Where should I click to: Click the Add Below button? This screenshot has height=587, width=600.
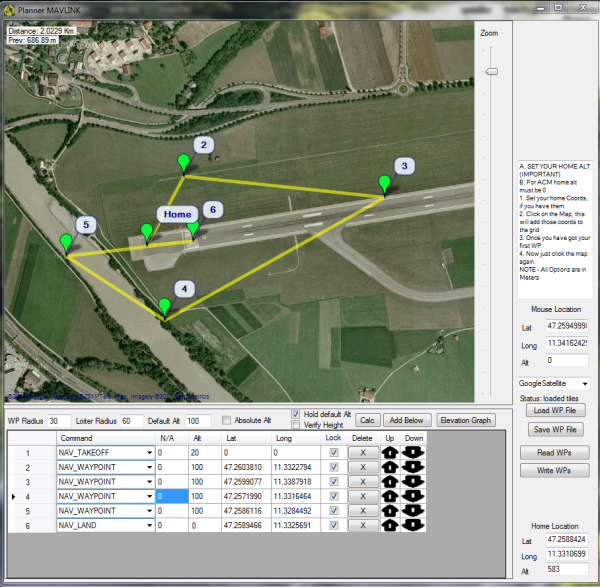coord(407,420)
